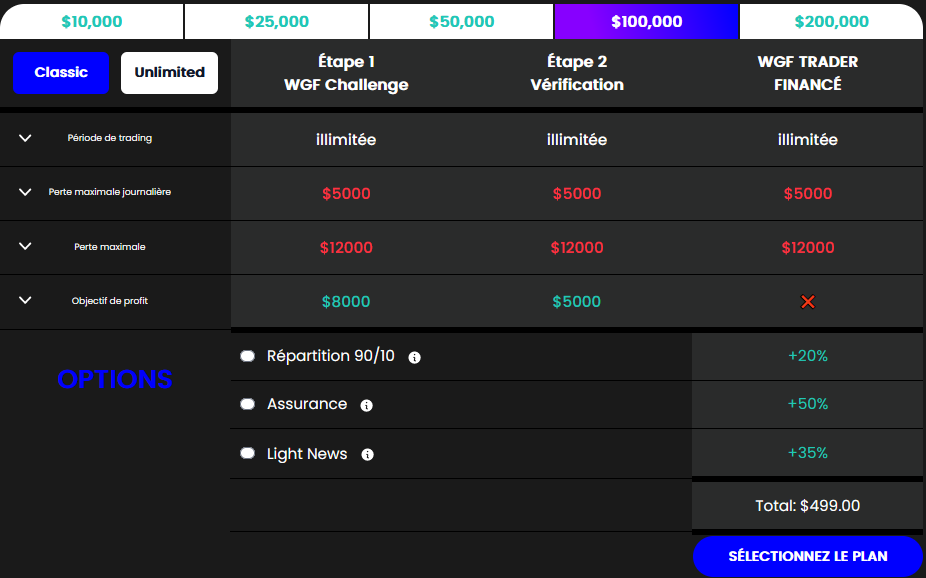Viewport: 926px width, 578px height.
Task: Select the $200,000 account tab
Action: (832, 21)
